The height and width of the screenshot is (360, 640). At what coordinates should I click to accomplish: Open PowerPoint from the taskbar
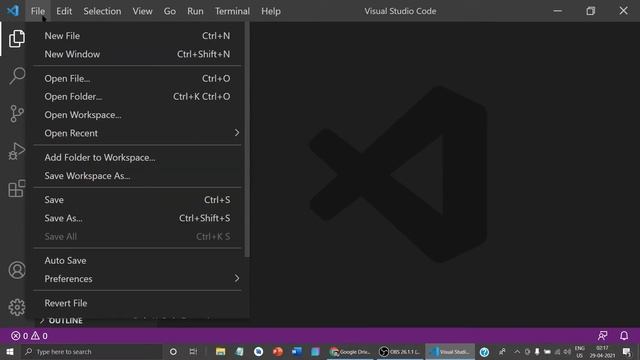click(x=278, y=351)
